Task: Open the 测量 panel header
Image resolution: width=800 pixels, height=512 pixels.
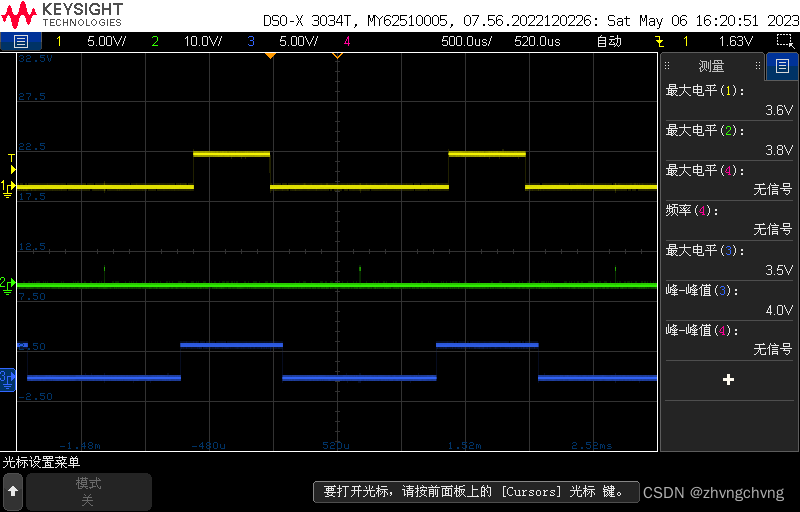Action: [711, 66]
